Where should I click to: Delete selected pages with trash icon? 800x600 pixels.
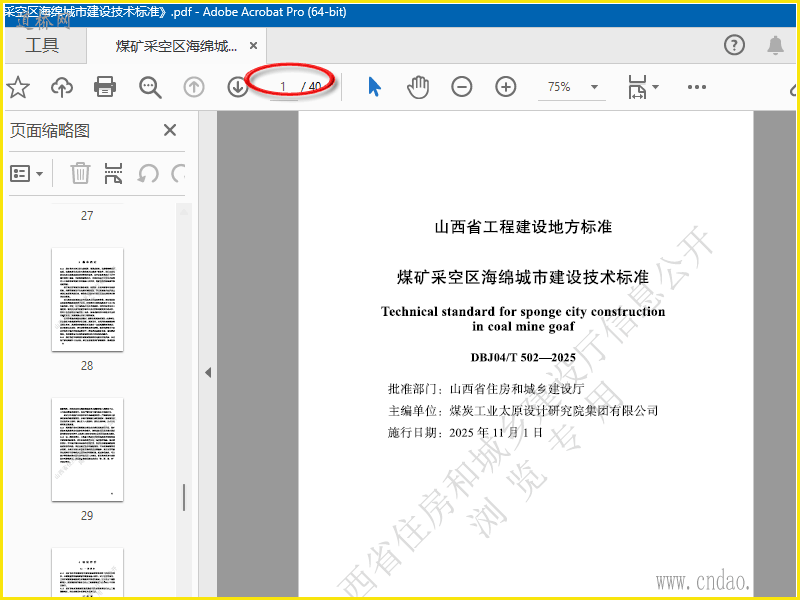80,173
